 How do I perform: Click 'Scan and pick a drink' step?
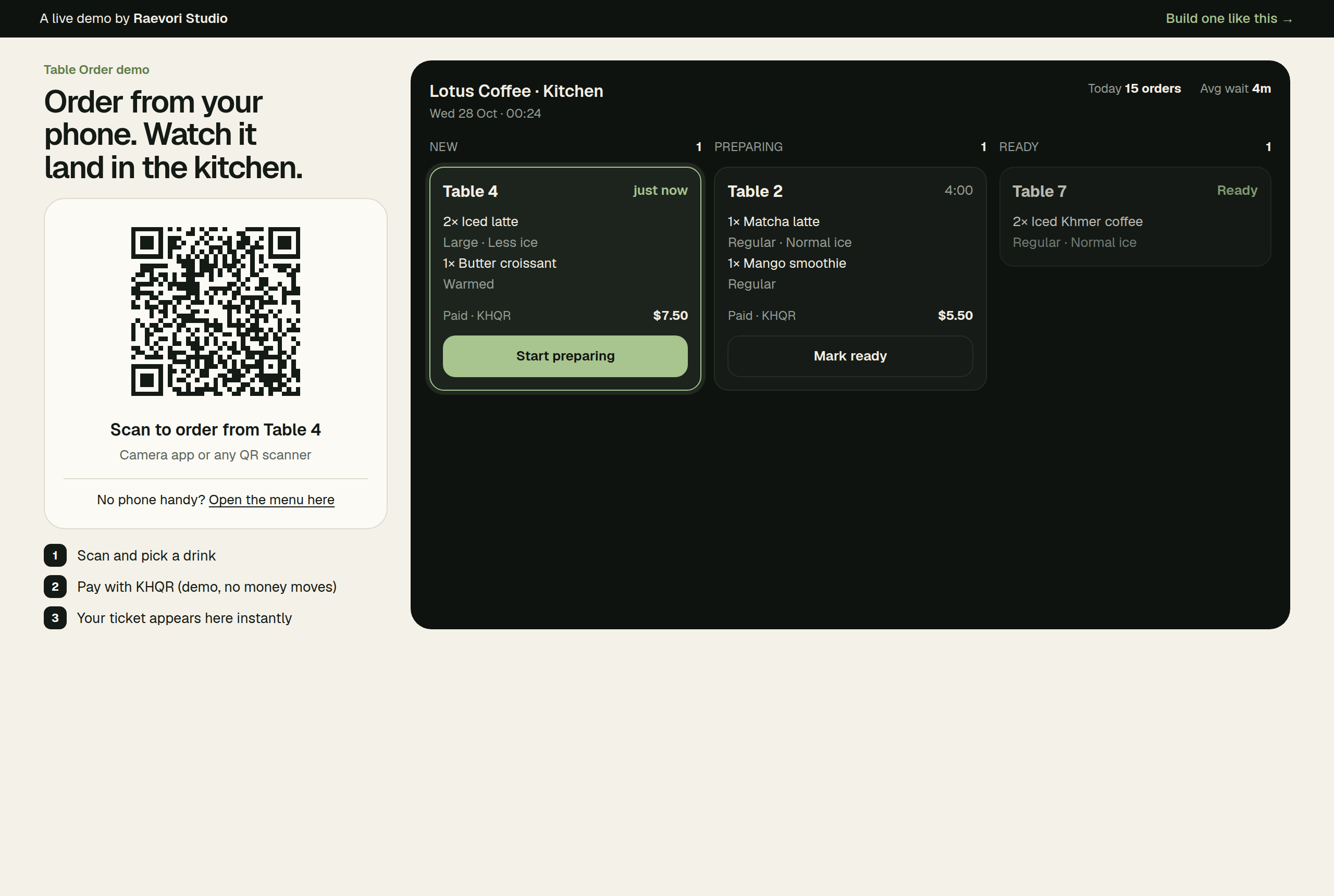(146, 555)
